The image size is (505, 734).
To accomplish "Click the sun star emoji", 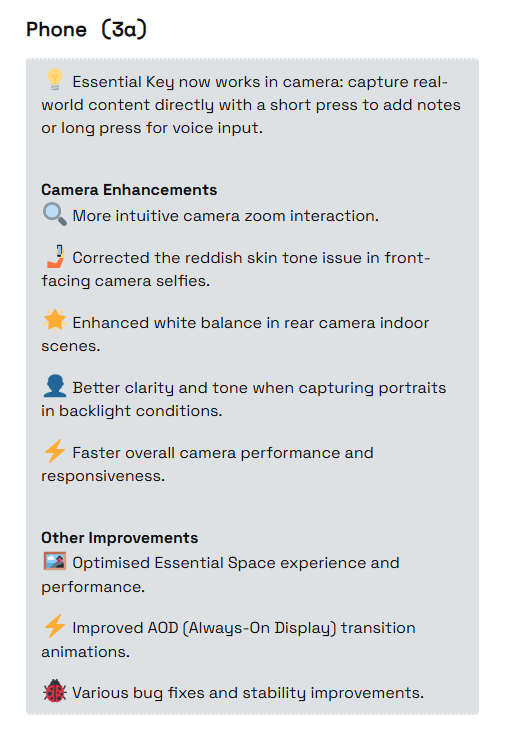I will 55,321.
